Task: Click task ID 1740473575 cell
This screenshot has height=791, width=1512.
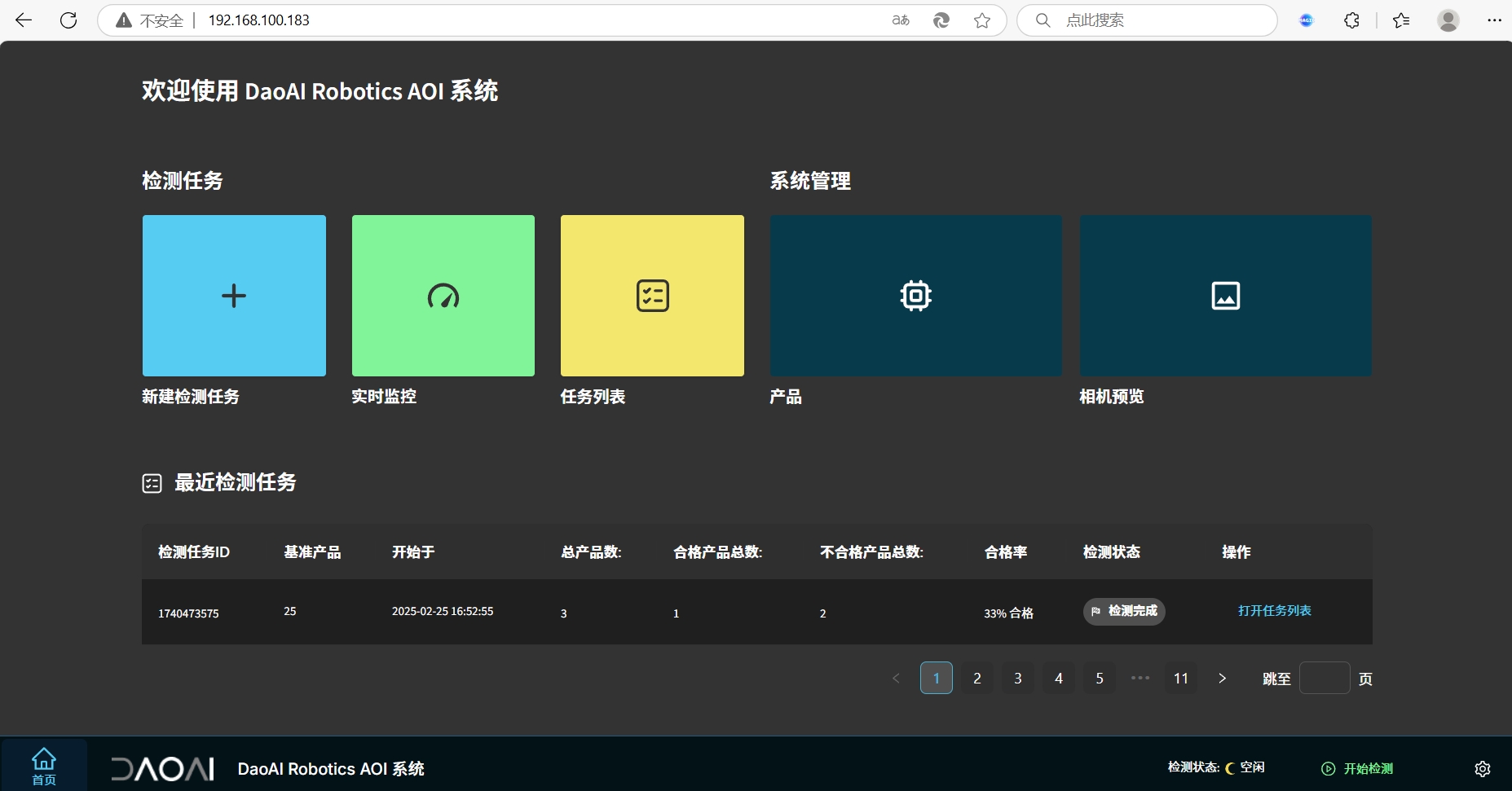Action: (x=188, y=613)
